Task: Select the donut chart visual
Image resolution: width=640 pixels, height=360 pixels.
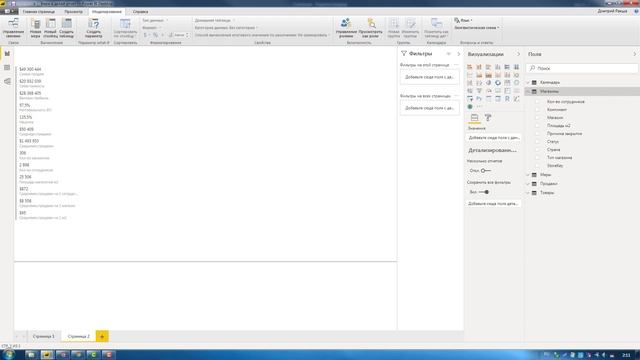Action: (498, 83)
